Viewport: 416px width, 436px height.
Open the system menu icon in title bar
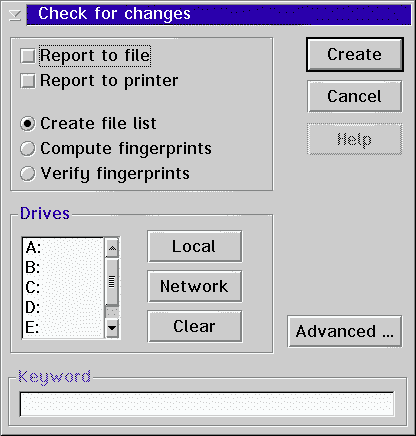click(x=15, y=15)
